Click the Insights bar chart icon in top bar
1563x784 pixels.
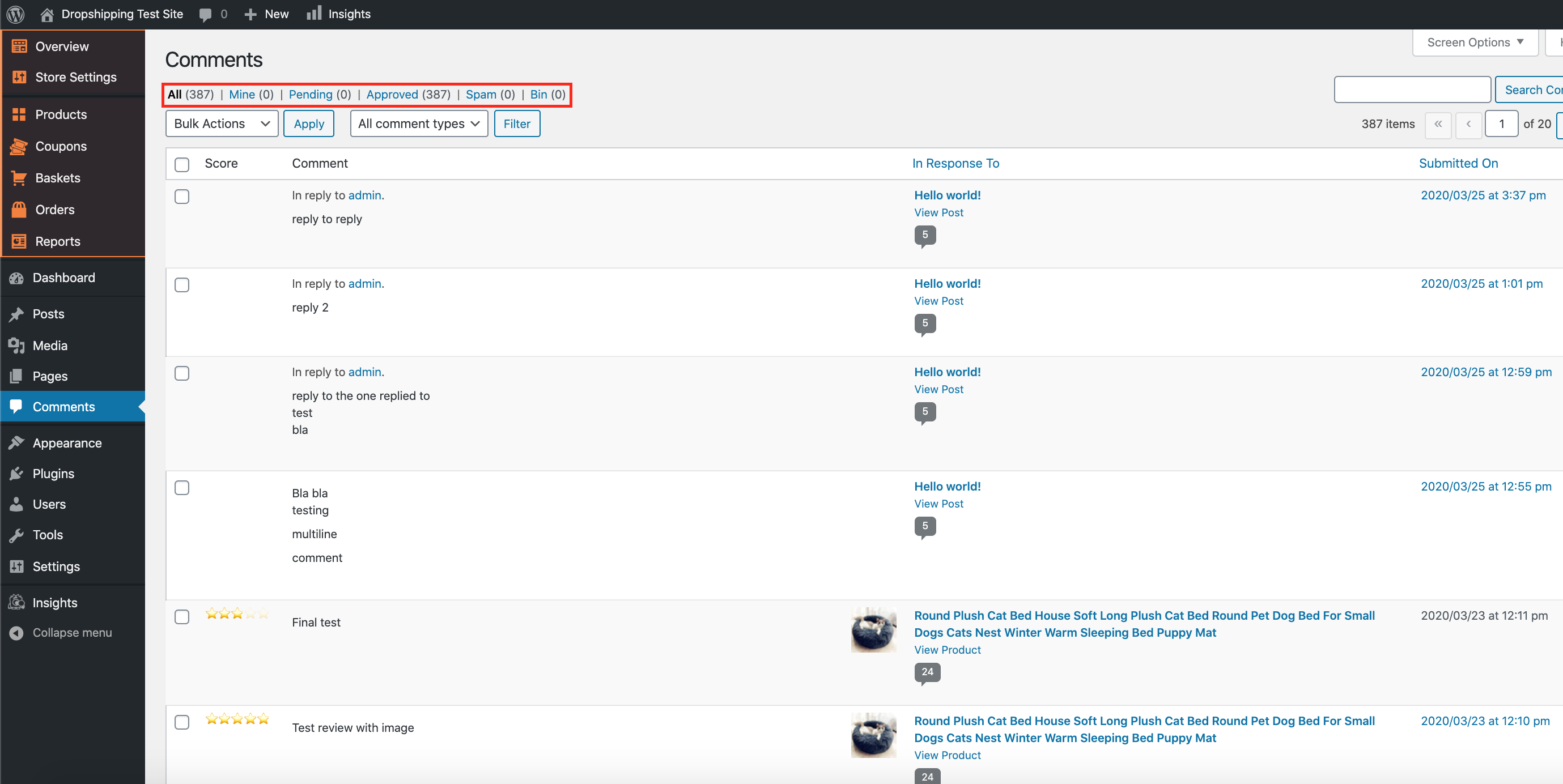tap(314, 14)
